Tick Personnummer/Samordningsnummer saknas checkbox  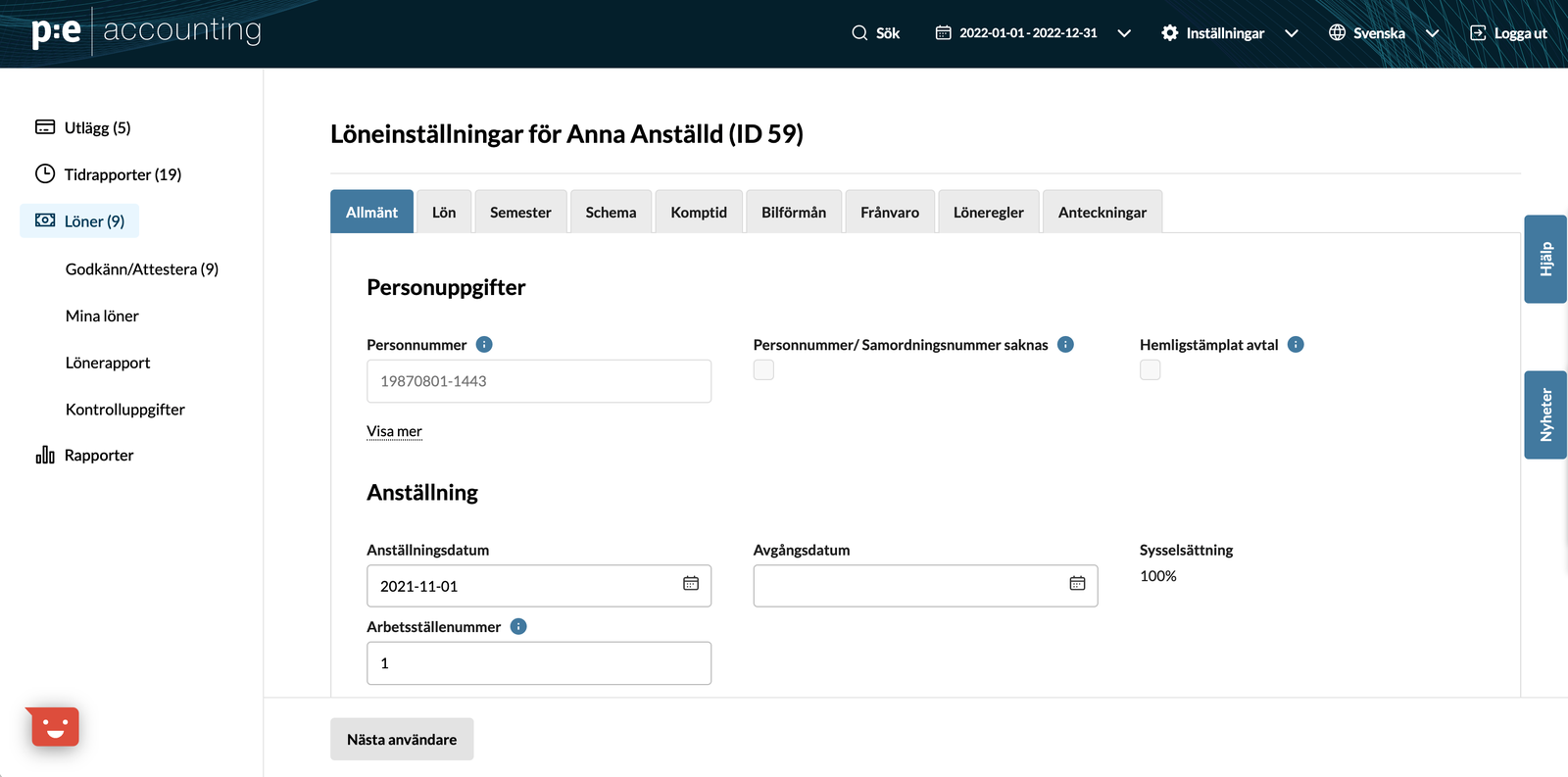tap(763, 369)
